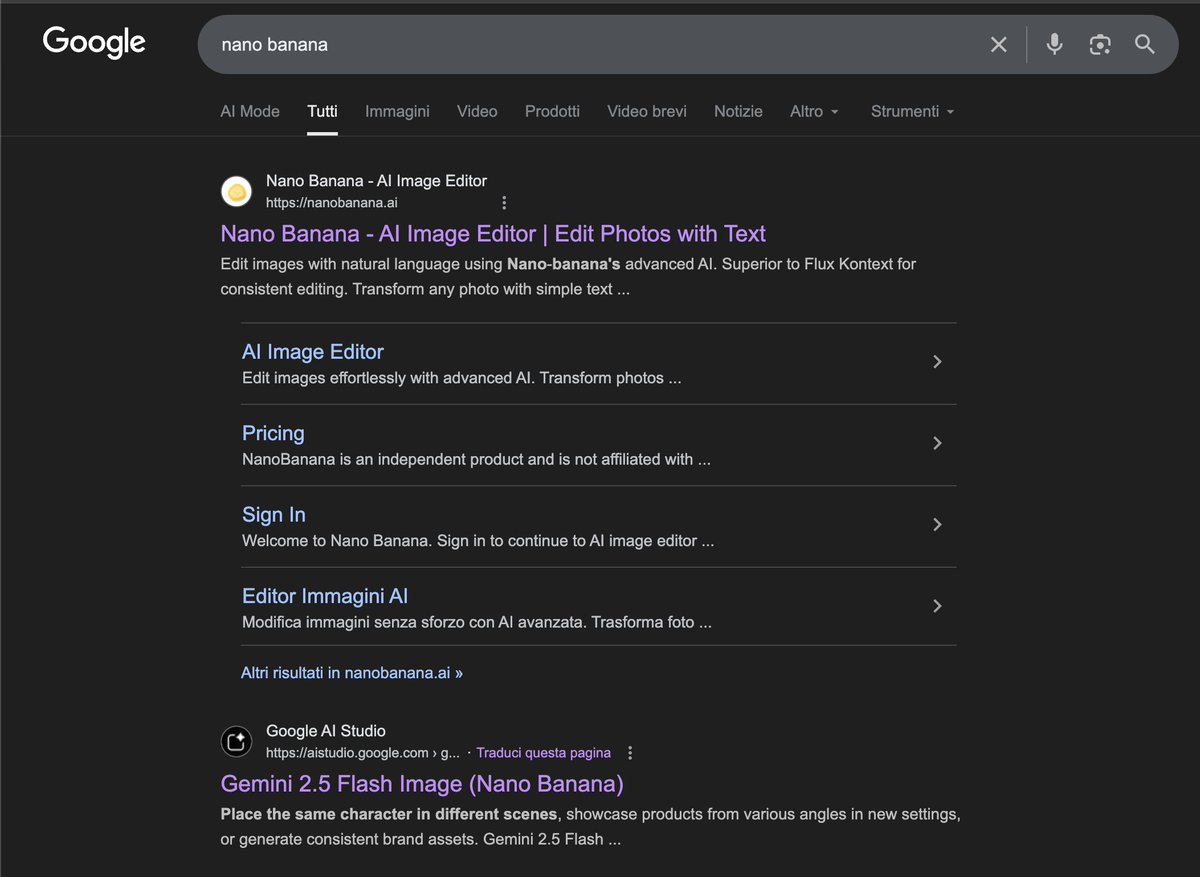Click the magnifying glass search icon
This screenshot has height=877, width=1200.
click(1145, 44)
